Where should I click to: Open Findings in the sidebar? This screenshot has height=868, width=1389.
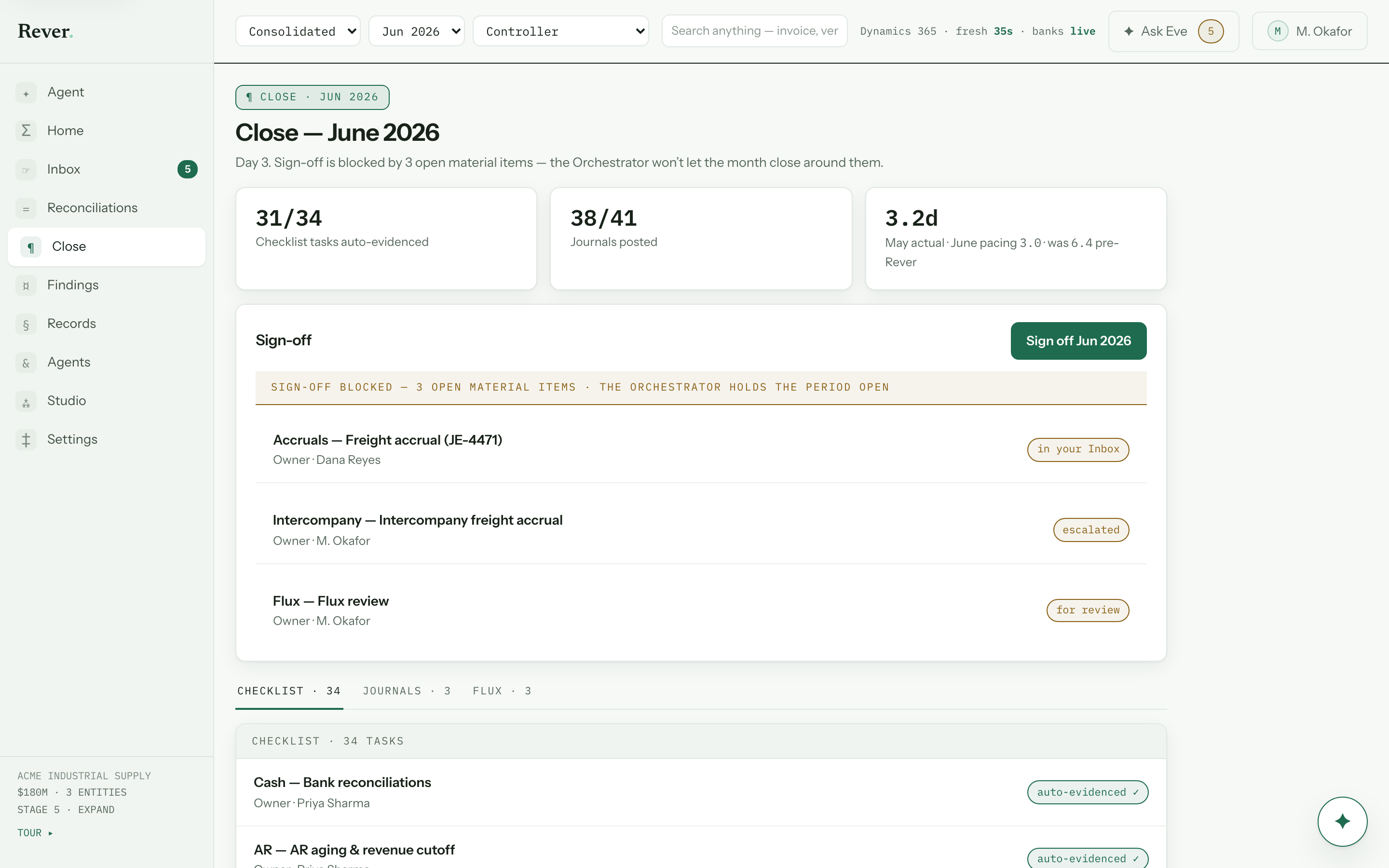tap(107, 285)
